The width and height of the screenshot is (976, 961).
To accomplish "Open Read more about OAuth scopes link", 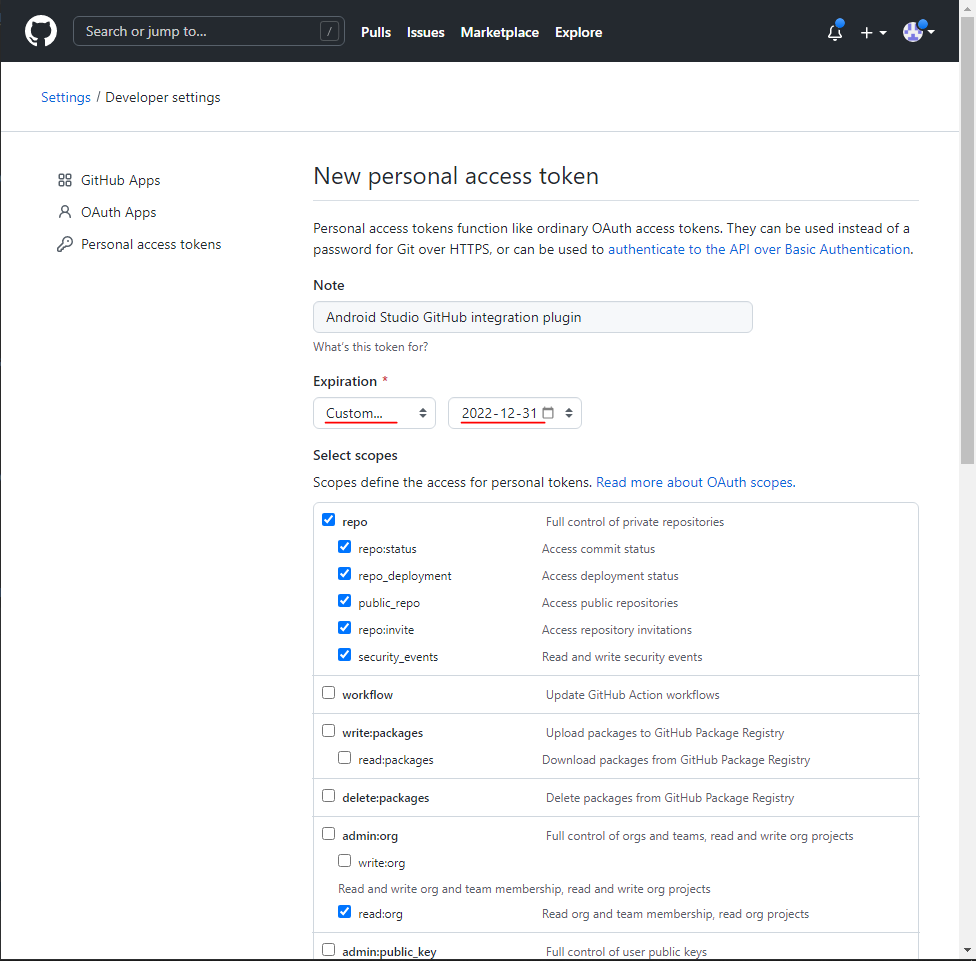I will point(695,482).
